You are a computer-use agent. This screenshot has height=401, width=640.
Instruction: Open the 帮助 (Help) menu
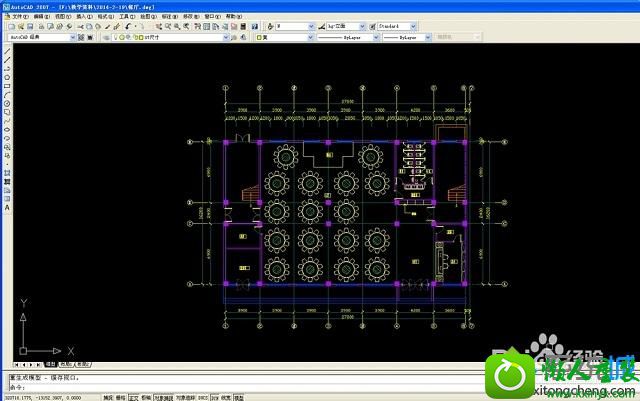233,16
